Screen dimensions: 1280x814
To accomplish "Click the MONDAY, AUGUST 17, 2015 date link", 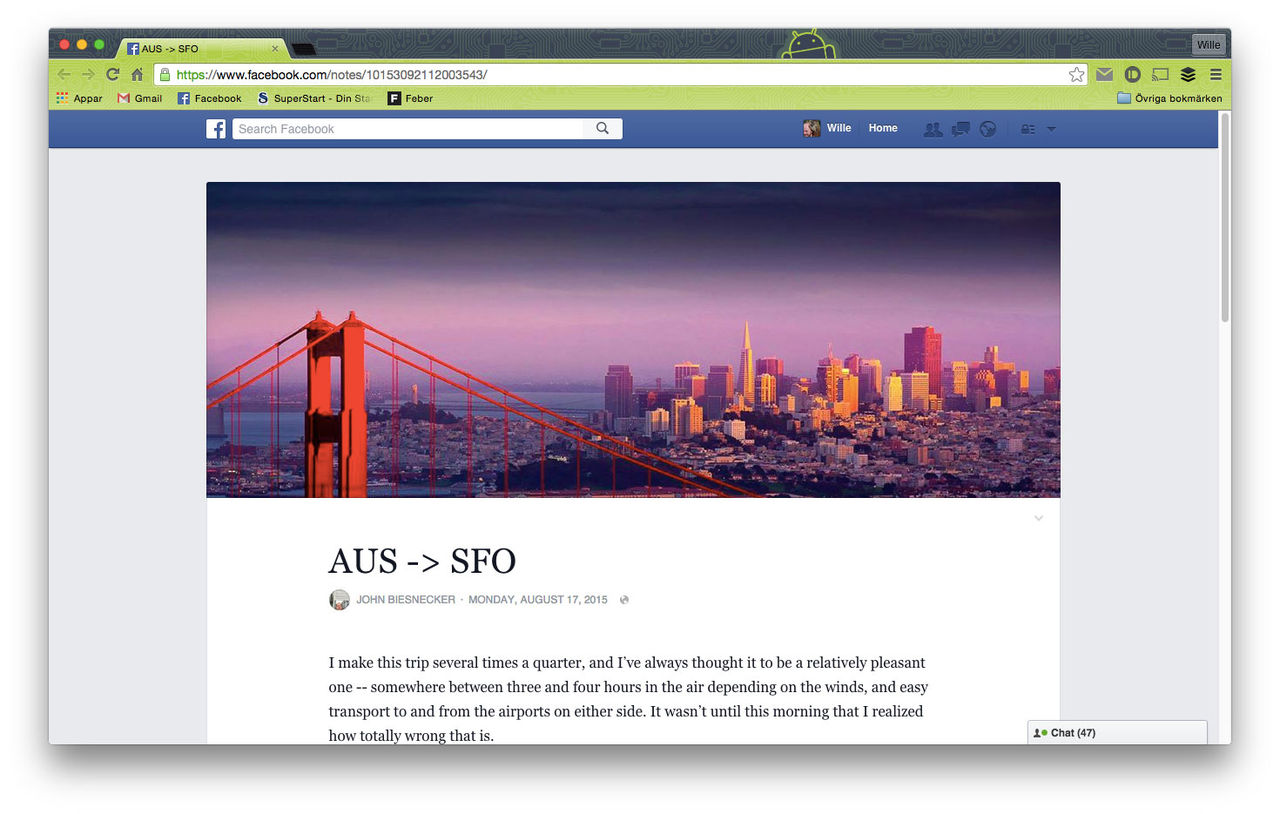I will pos(538,600).
